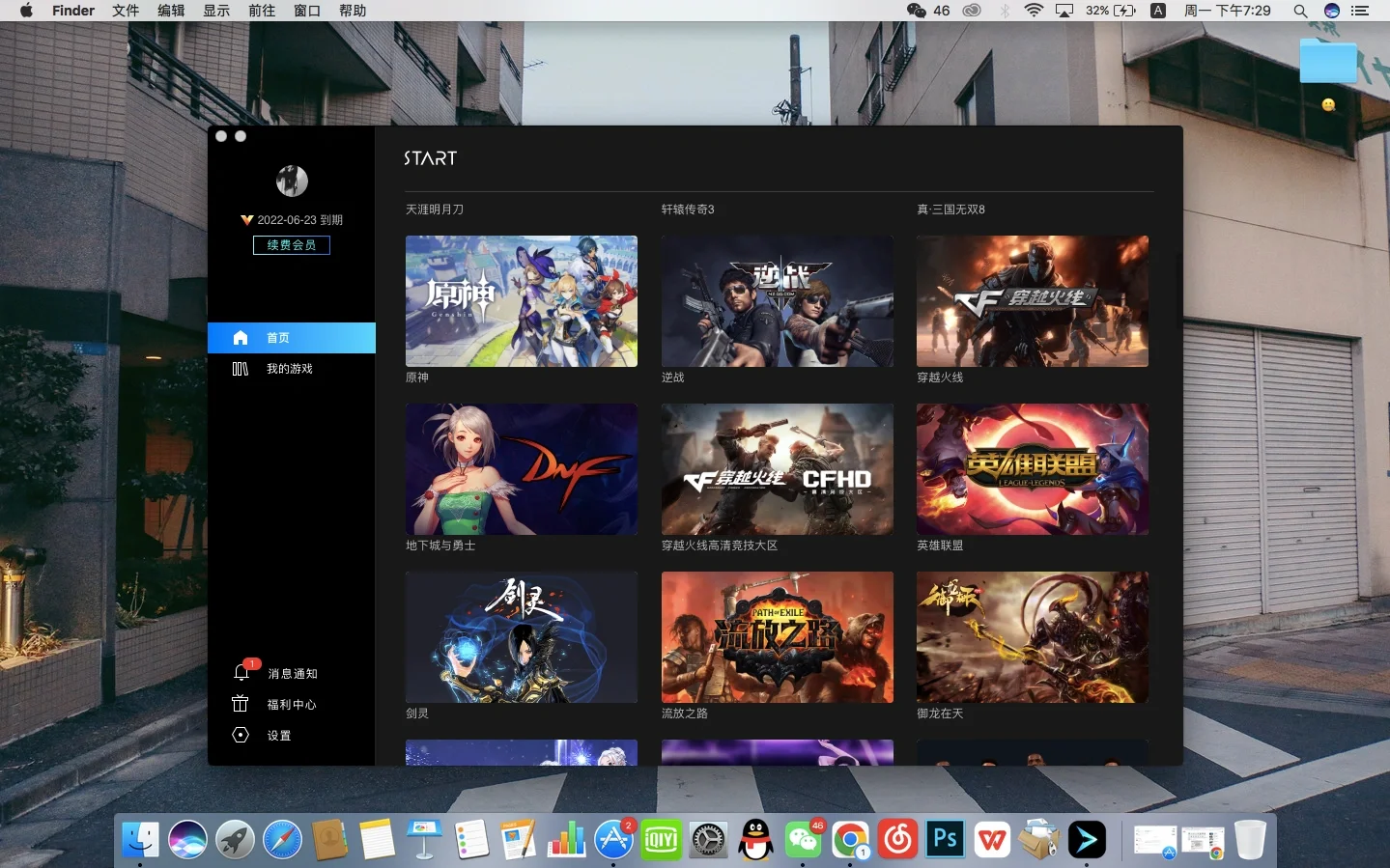The image size is (1390, 868).
Task: Click the VIP badge next to 2022-06-23 到期
Action: click(x=246, y=220)
